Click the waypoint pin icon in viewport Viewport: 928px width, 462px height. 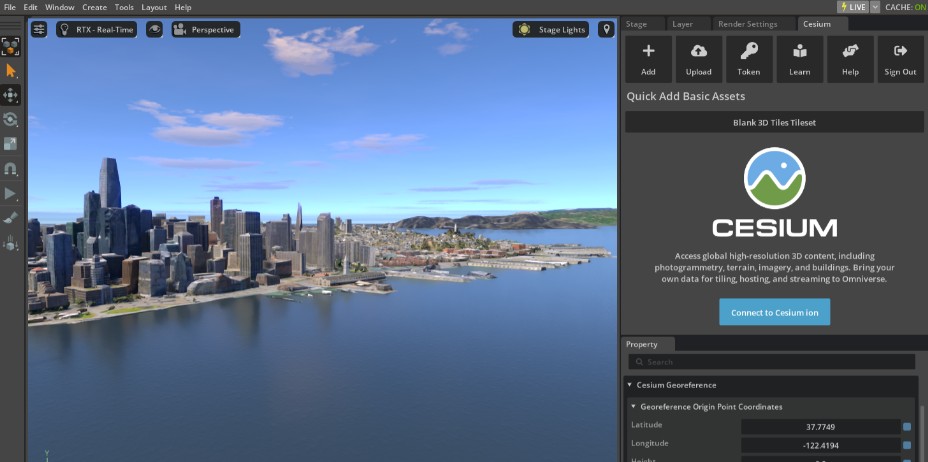point(606,30)
